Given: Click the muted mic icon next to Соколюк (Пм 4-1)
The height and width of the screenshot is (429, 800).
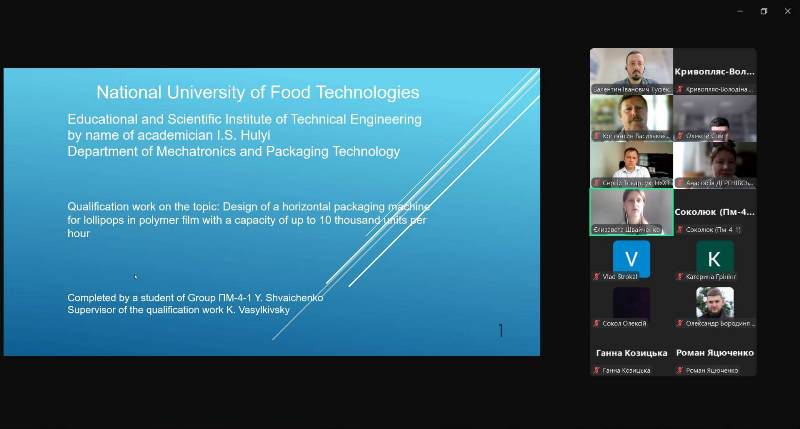Looking at the screenshot, I should tap(680, 230).
